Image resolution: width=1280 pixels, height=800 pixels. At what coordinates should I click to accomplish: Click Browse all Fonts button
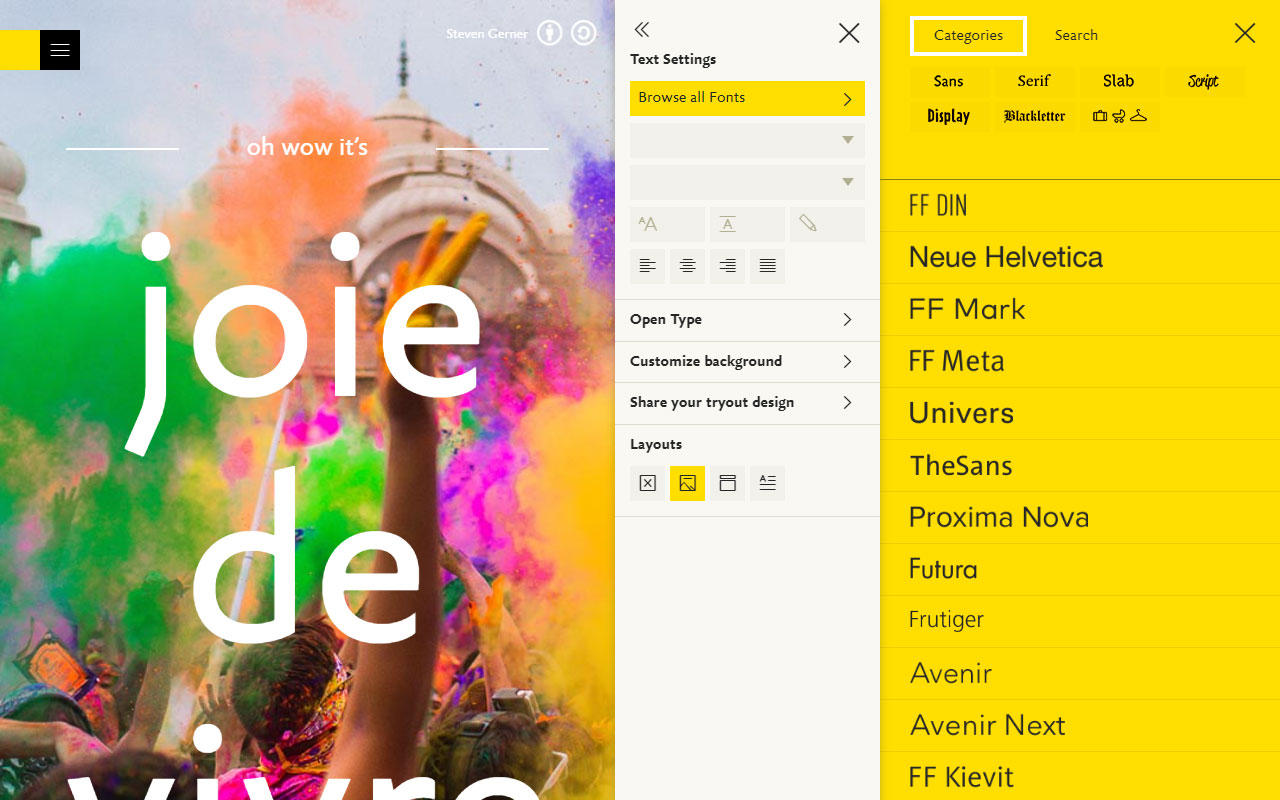(747, 98)
